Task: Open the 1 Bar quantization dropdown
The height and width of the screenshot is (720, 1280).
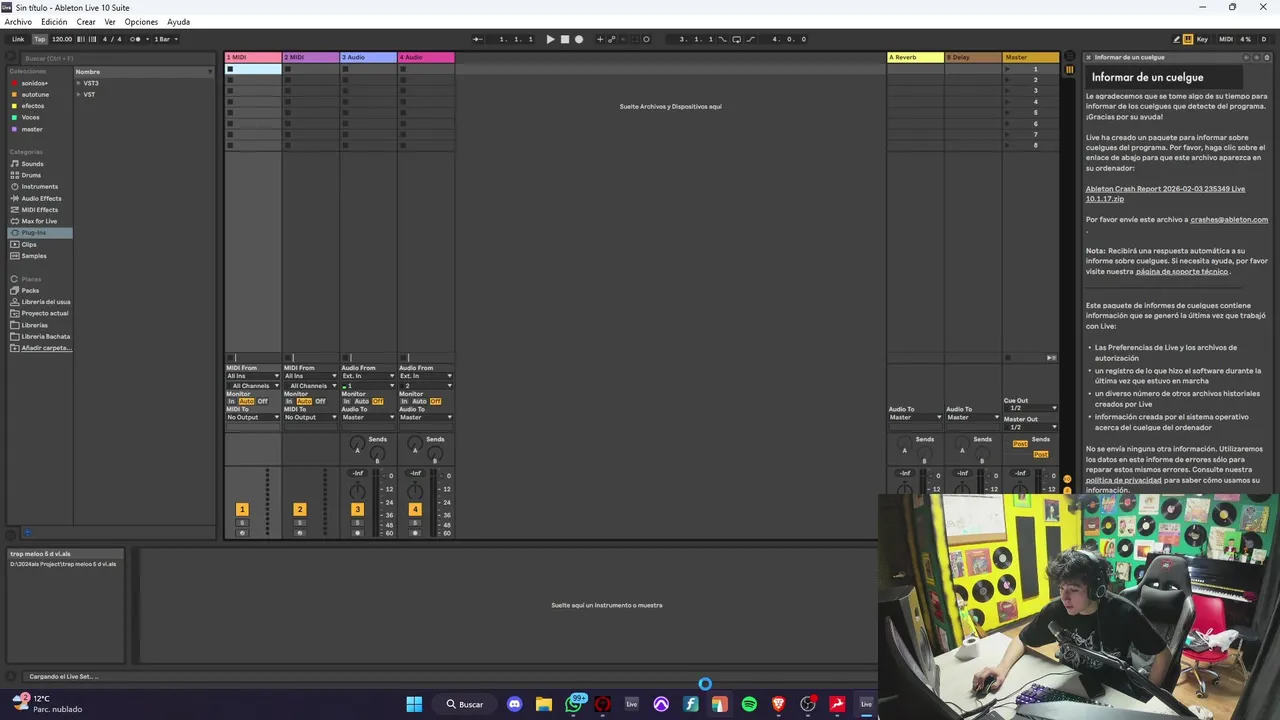Action: [x=165, y=39]
